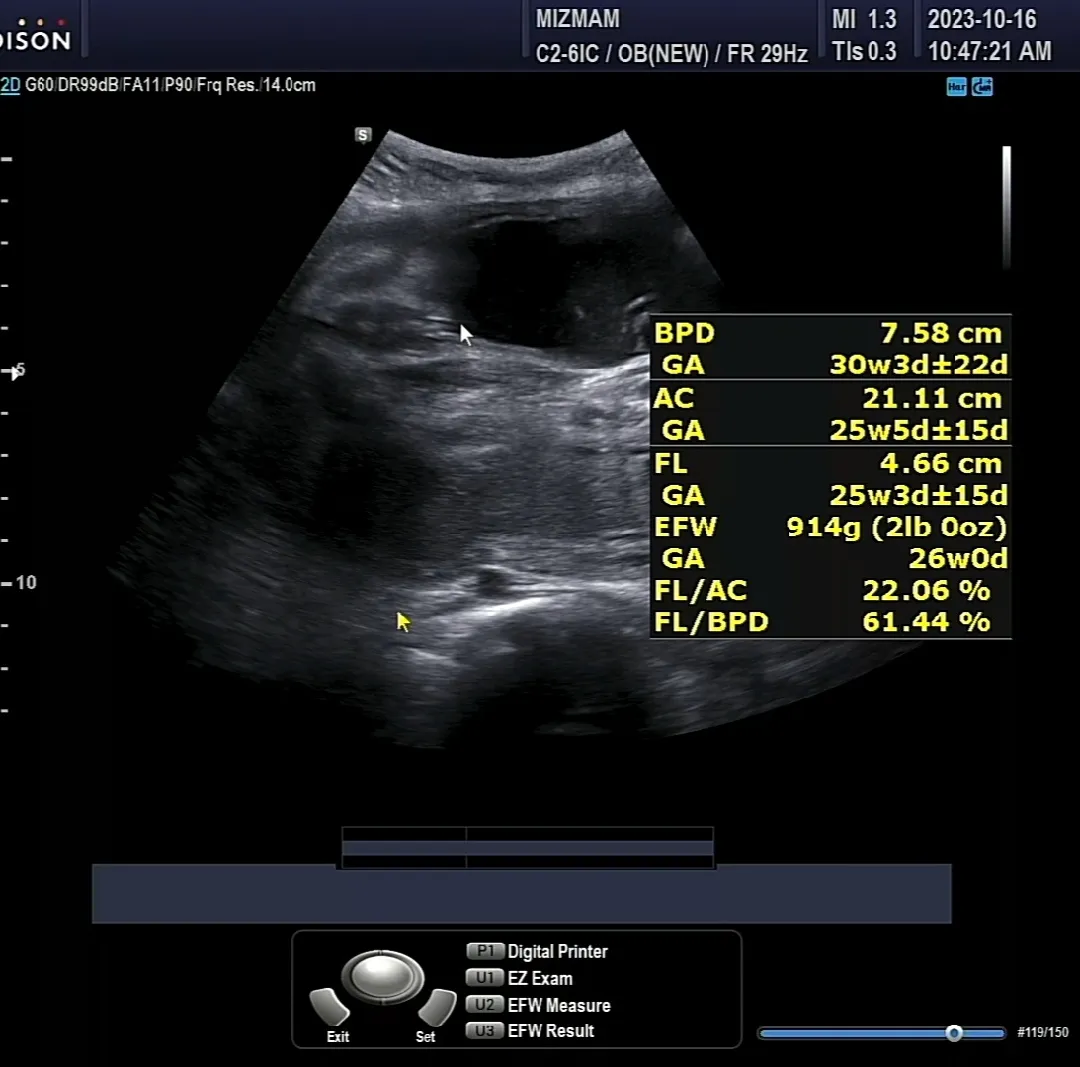Image resolution: width=1080 pixels, height=1067 pixels.
Task: Choose U2 EFW Measure
Action: pyautogui.click(x=539, y=1005)
